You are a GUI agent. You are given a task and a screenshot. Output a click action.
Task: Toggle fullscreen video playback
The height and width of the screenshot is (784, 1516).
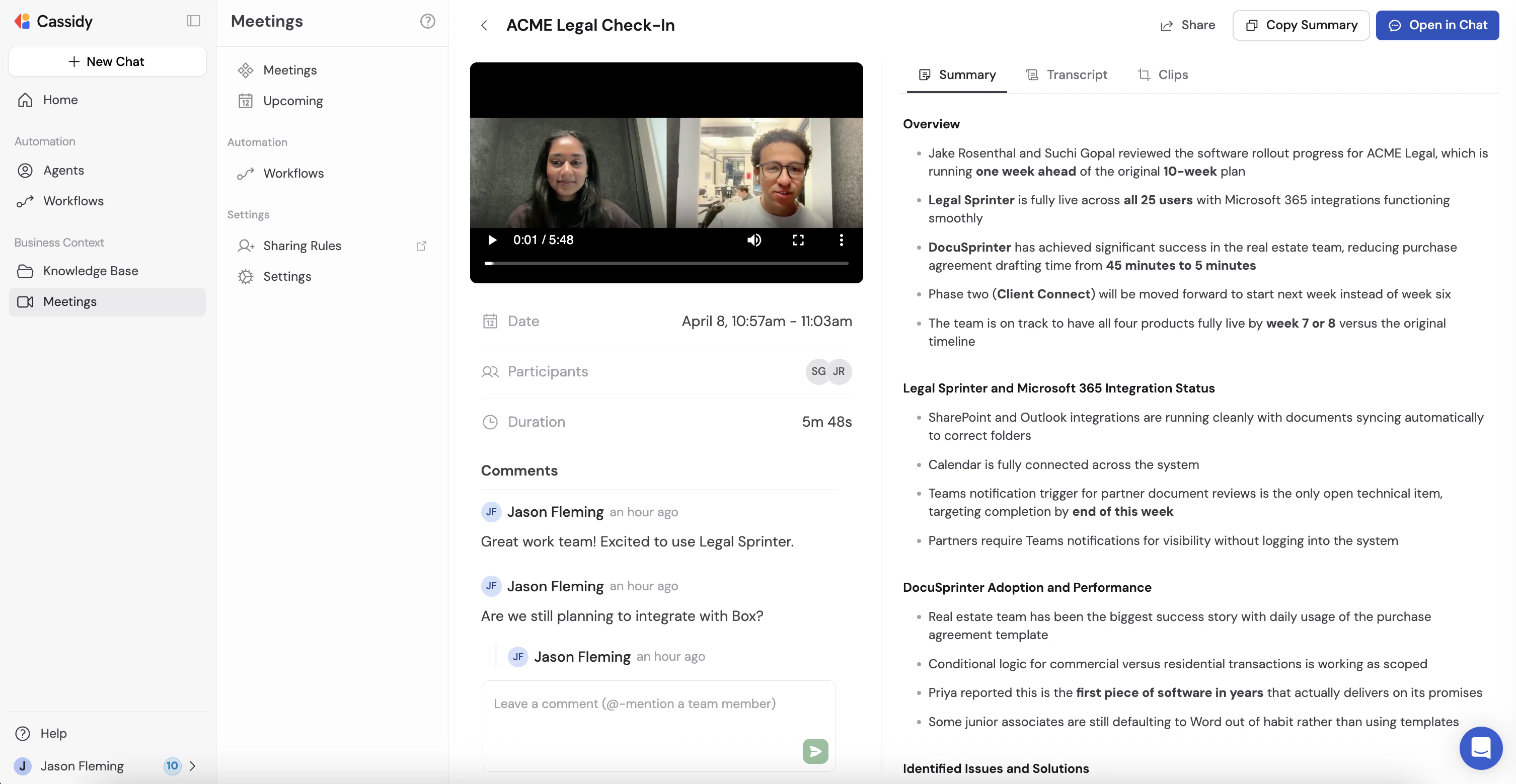click(798, 240)
